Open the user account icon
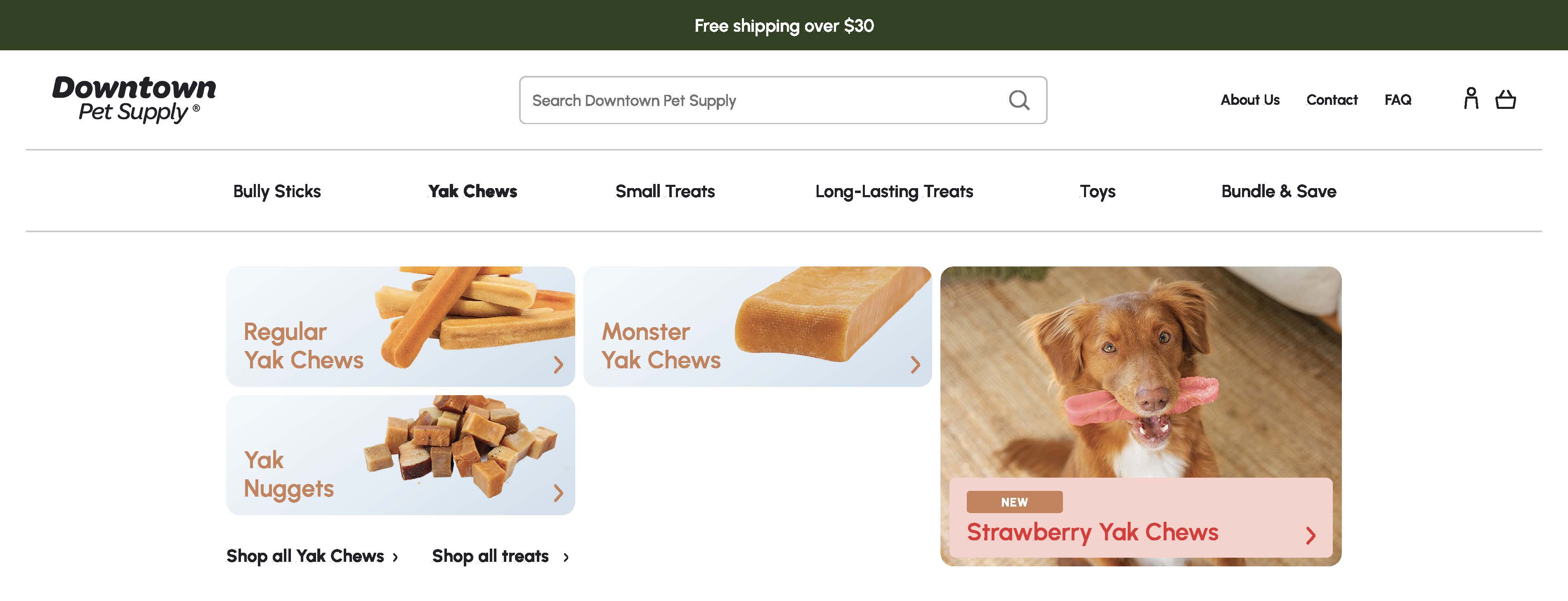Screen dimensions: 1568x601 1471,99
